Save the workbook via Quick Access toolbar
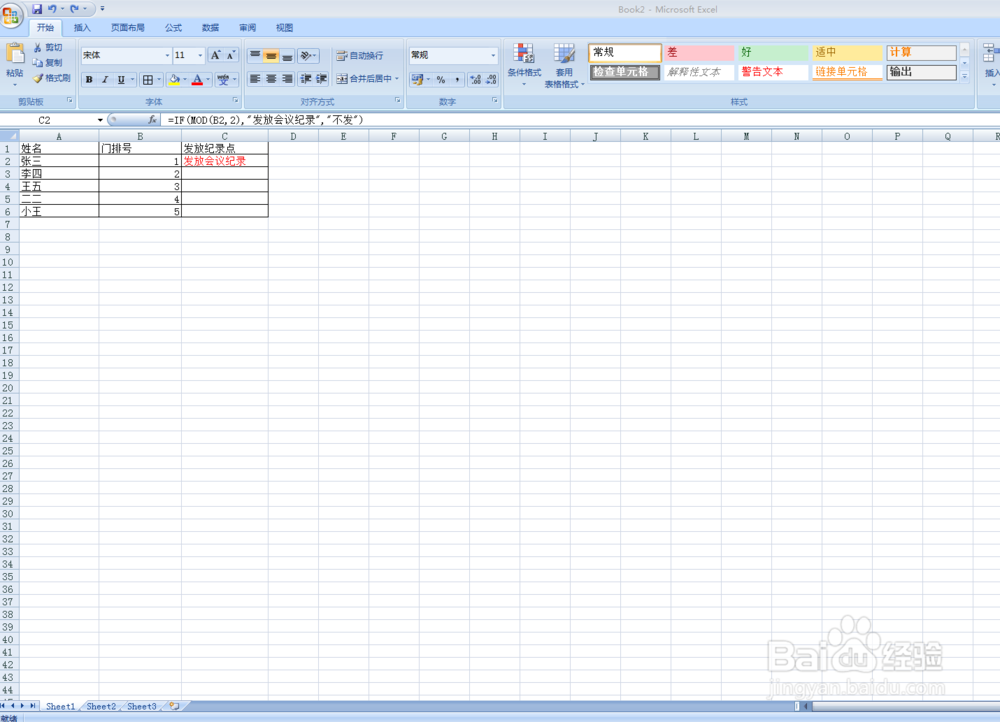 click(x=37, y=9)
